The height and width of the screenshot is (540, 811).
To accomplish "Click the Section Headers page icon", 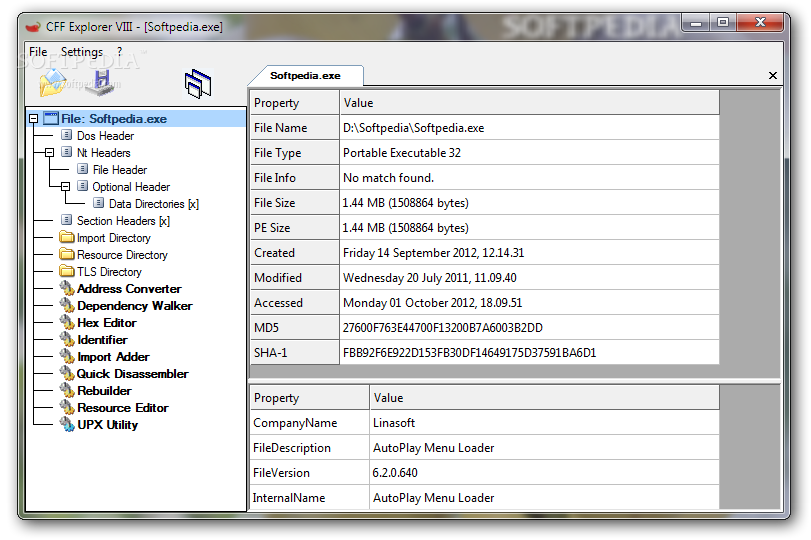I will [66, 220].
